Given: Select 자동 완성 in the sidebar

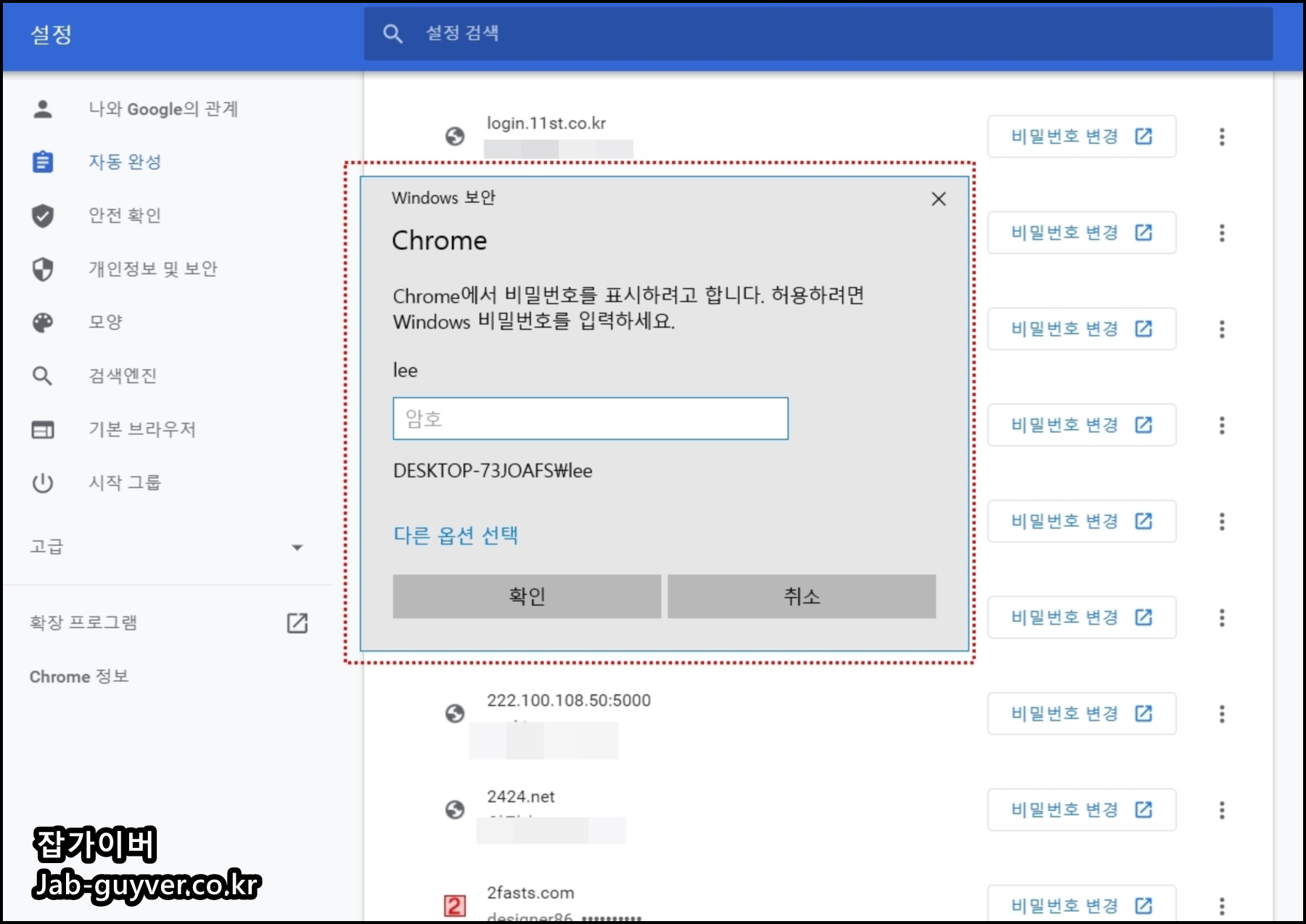Looking at the screenshot, I should click(x=125, y=162).
